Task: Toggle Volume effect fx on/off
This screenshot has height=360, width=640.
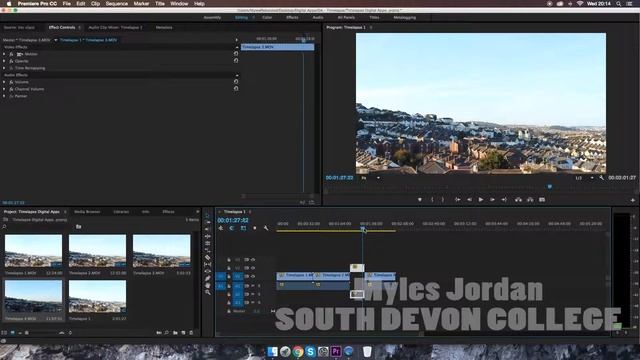Action: (11, 82)
